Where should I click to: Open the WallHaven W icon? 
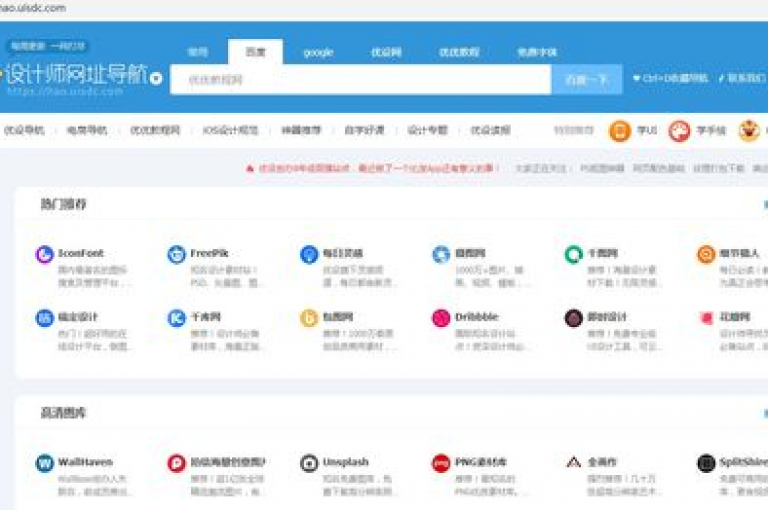[44, 463]
